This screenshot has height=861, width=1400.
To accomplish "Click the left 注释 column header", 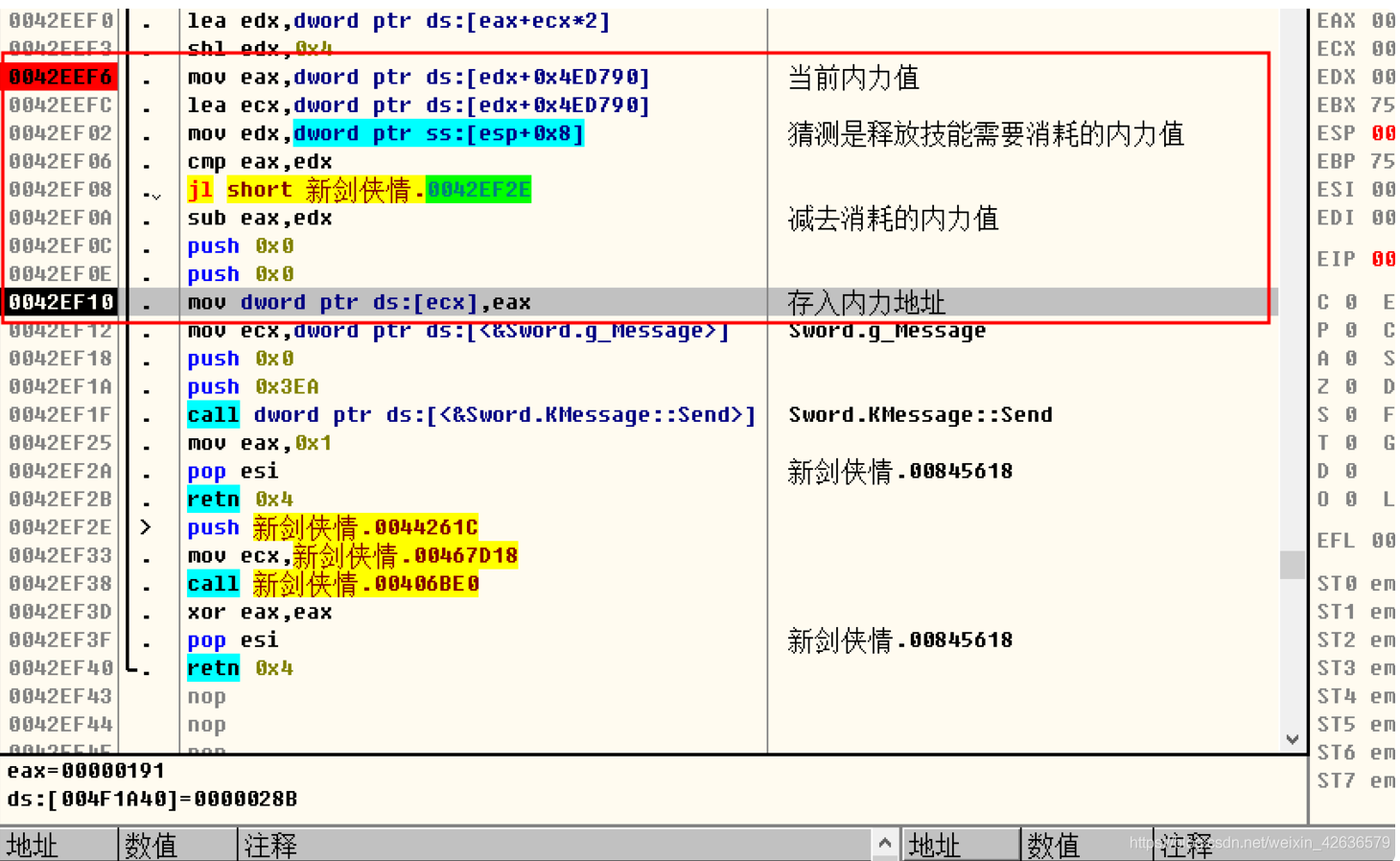I will point(554,845).
